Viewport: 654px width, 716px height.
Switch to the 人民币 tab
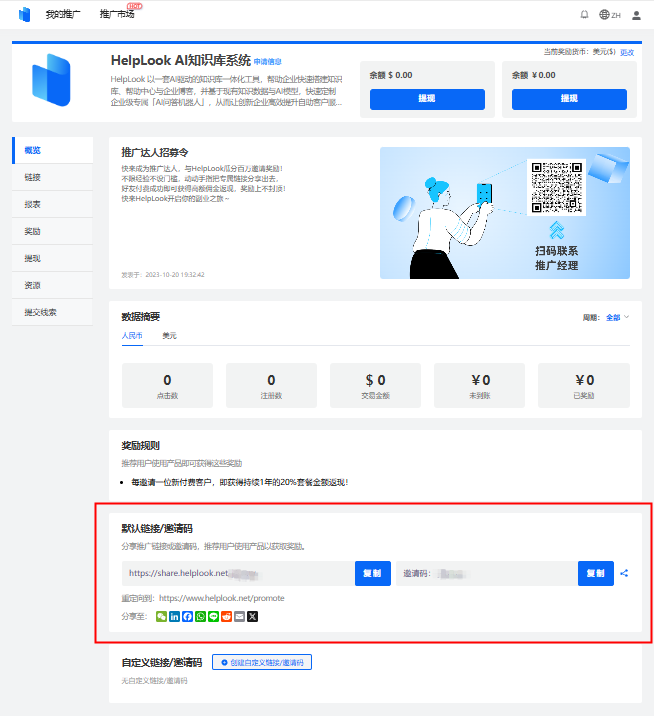132,336
